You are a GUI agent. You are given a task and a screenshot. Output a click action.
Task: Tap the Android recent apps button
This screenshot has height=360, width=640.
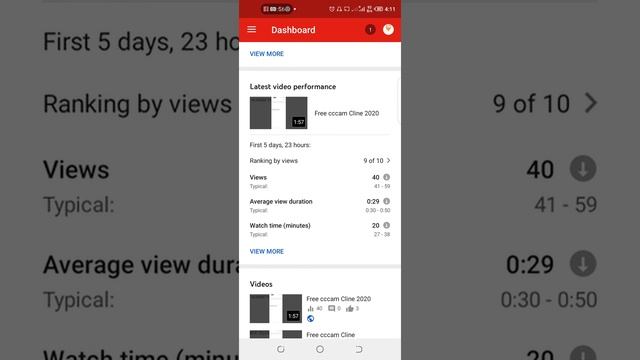point(281,349)
